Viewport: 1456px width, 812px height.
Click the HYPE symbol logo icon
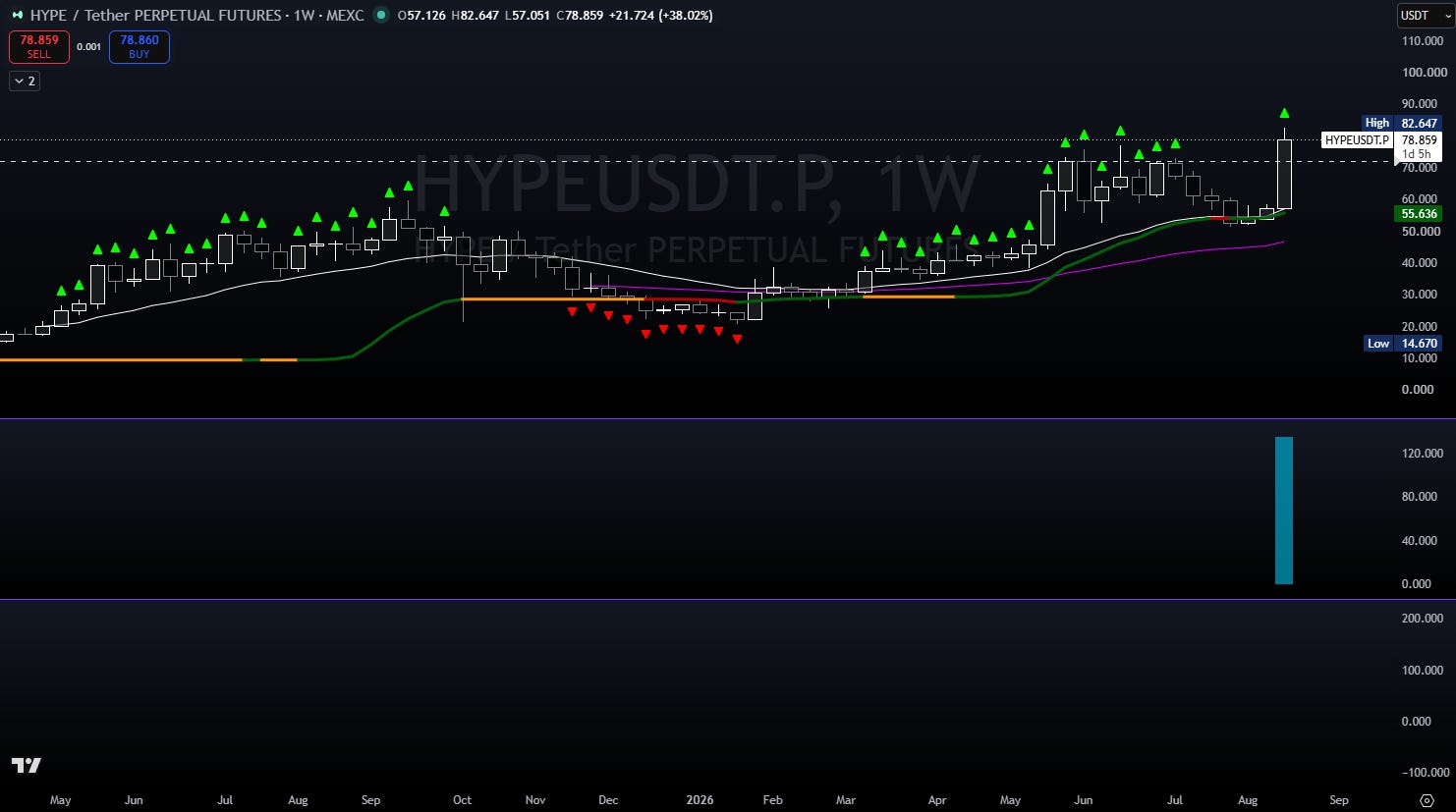click(17, 16)
